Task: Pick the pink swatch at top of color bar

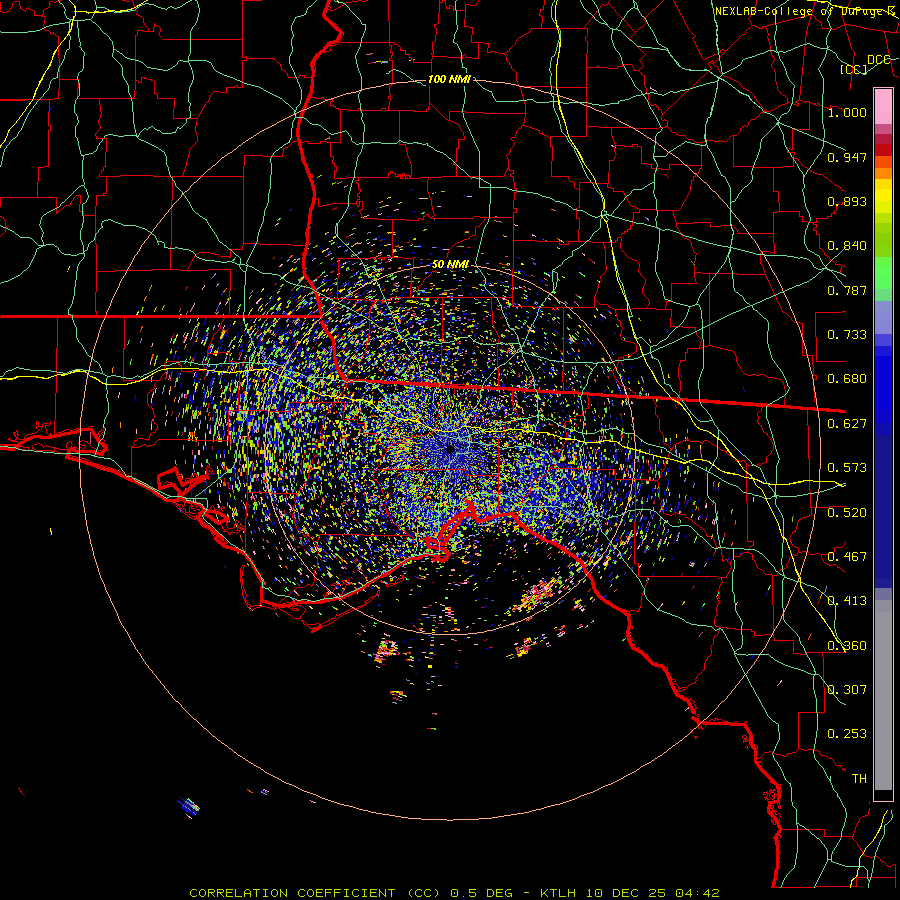Action: click(x=883, y=106)
